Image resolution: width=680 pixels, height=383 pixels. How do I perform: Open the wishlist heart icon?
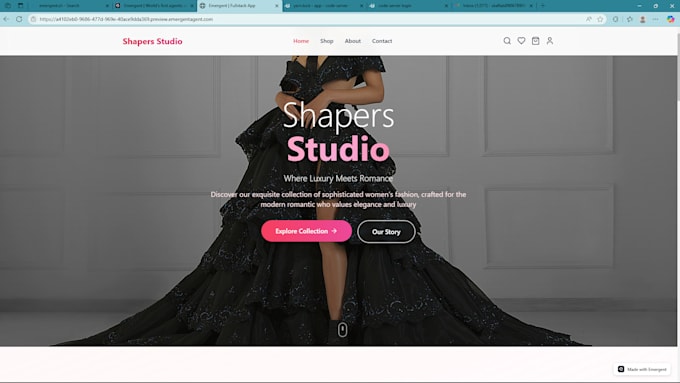pos(521,41)
